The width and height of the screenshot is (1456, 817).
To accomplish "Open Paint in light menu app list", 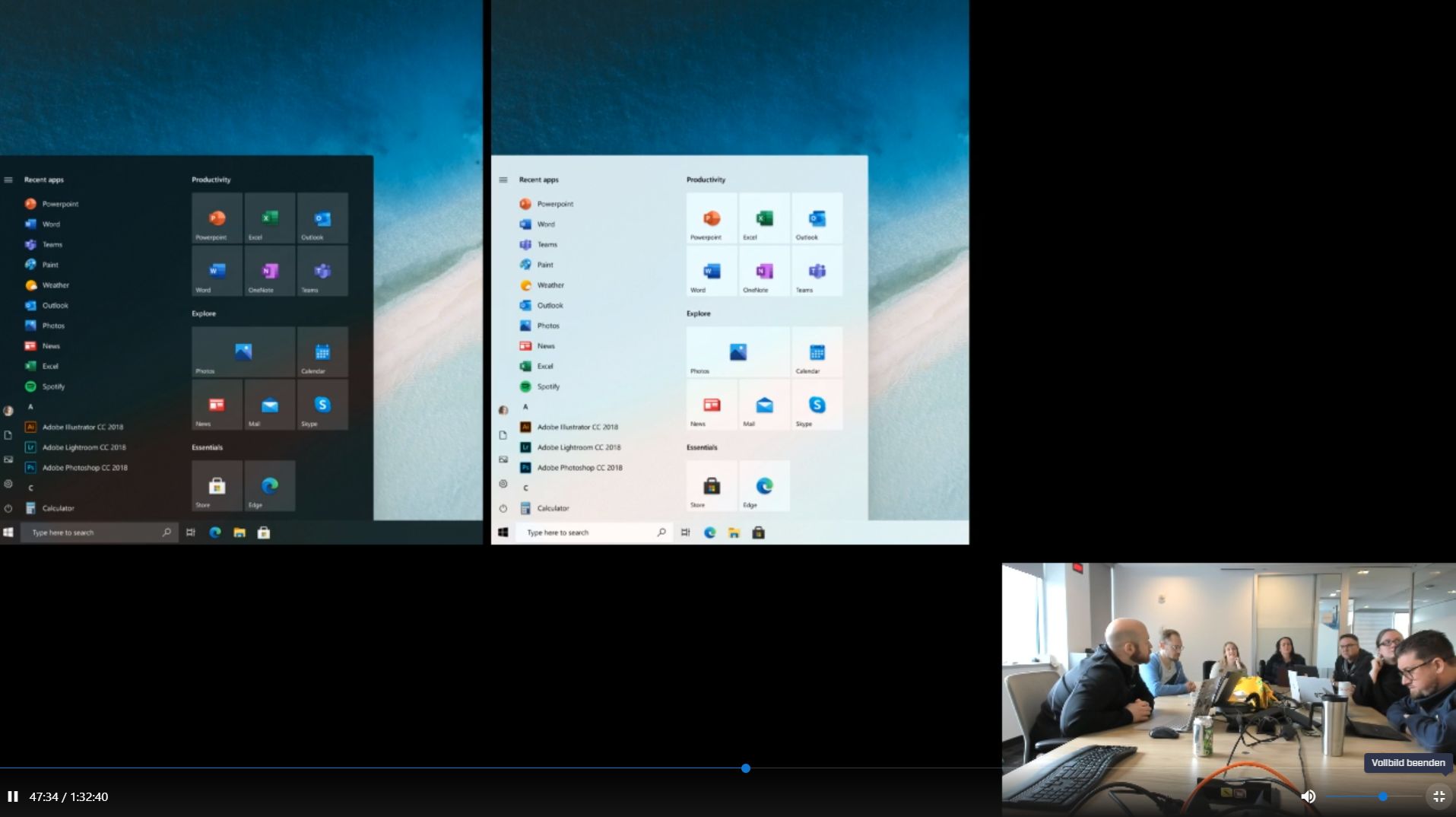I will pyautogui.click(x=537, y=265).
